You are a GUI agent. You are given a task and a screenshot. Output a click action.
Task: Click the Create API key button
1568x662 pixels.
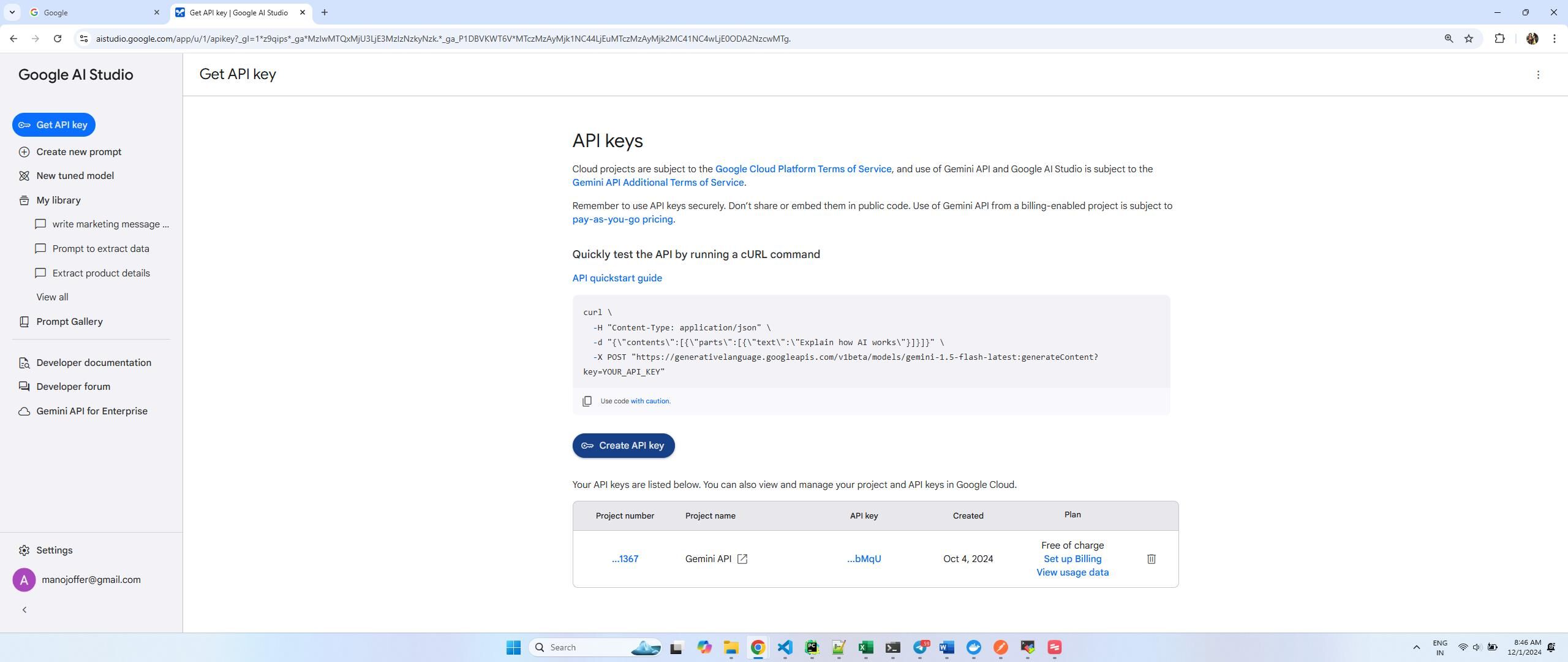[624, 446]
